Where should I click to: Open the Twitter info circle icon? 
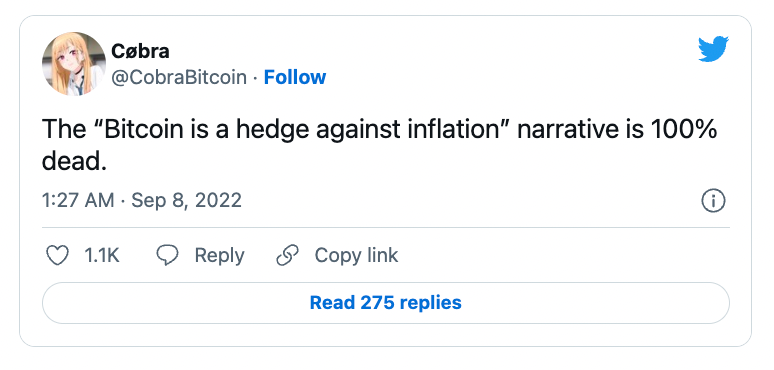pyautogui.click(x=713, y=201)
